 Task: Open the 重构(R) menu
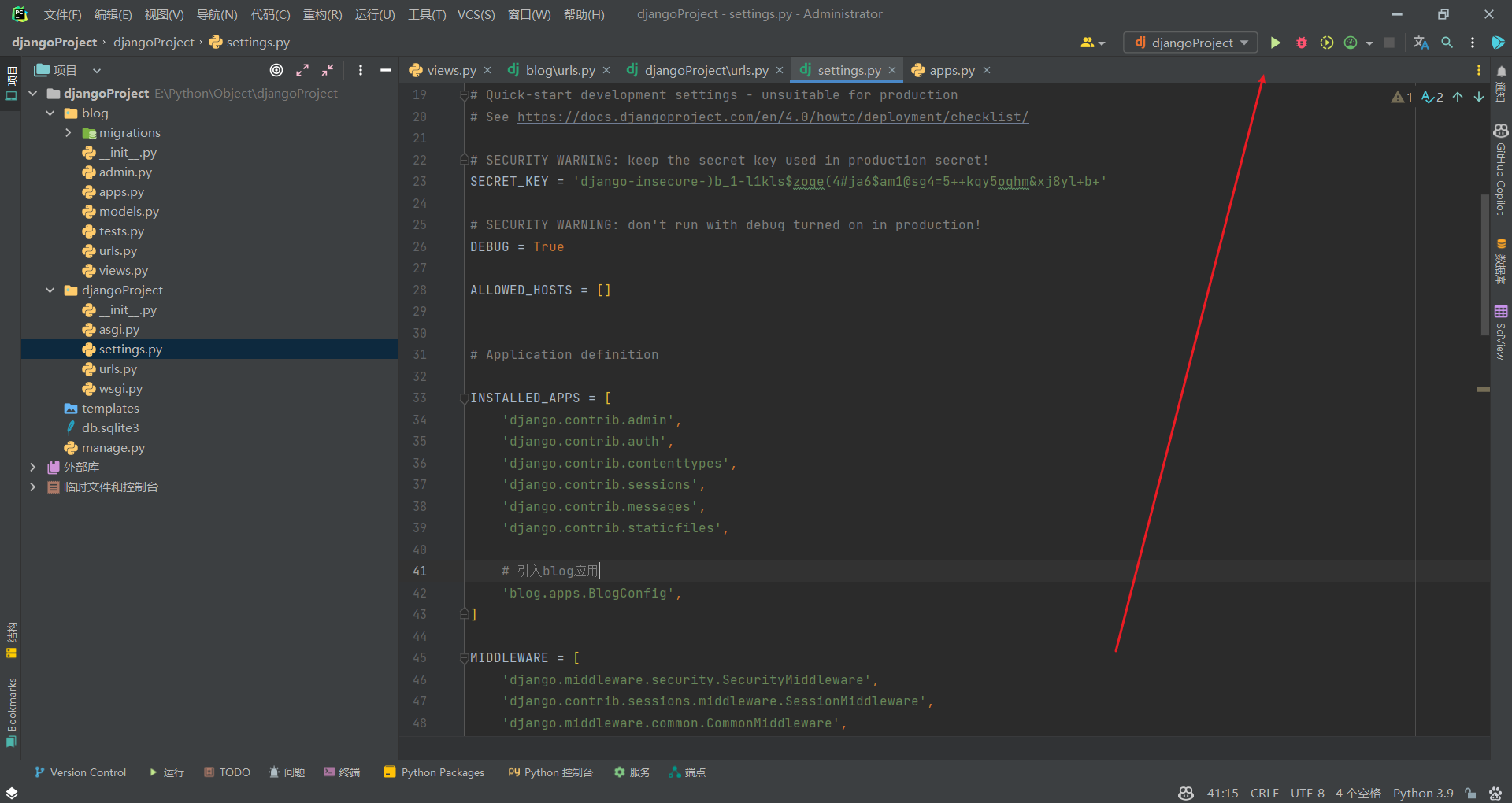[x=322, y=14]
